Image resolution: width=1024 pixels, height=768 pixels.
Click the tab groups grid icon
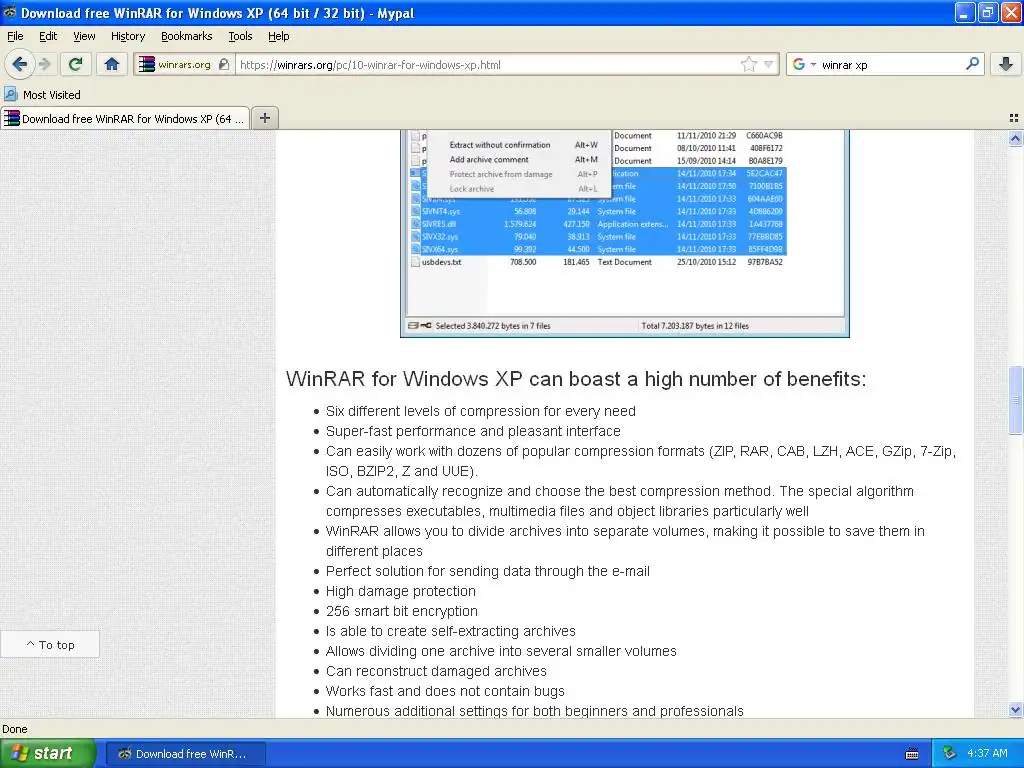click(x=1014, y=118)
